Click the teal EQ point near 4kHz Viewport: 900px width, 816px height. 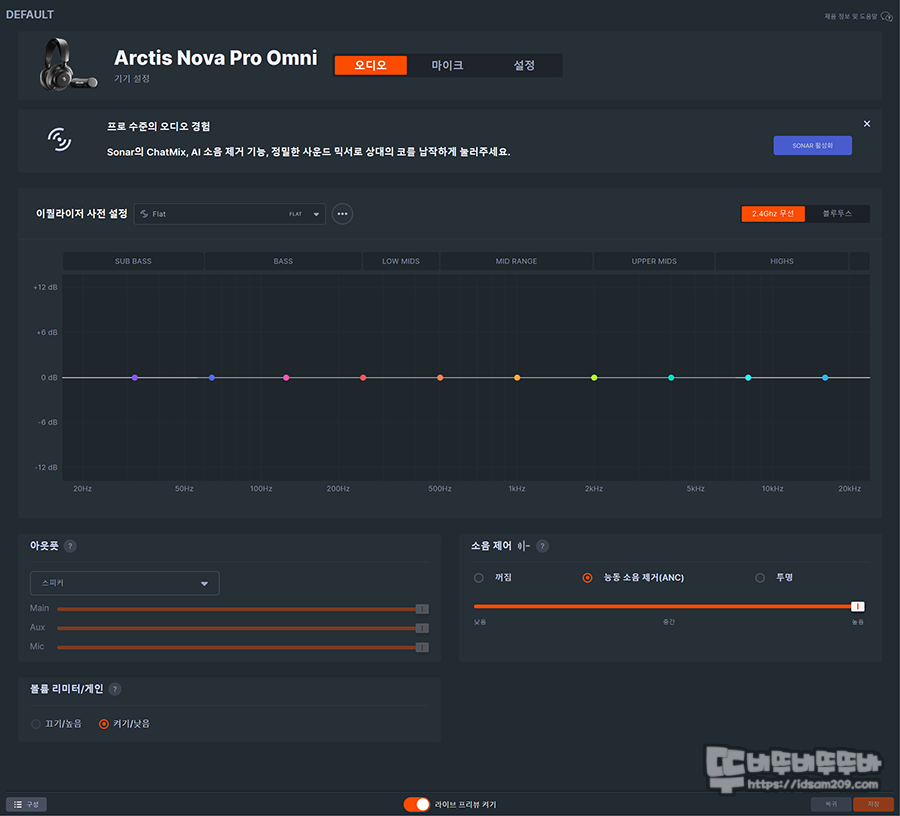[671, 378]
